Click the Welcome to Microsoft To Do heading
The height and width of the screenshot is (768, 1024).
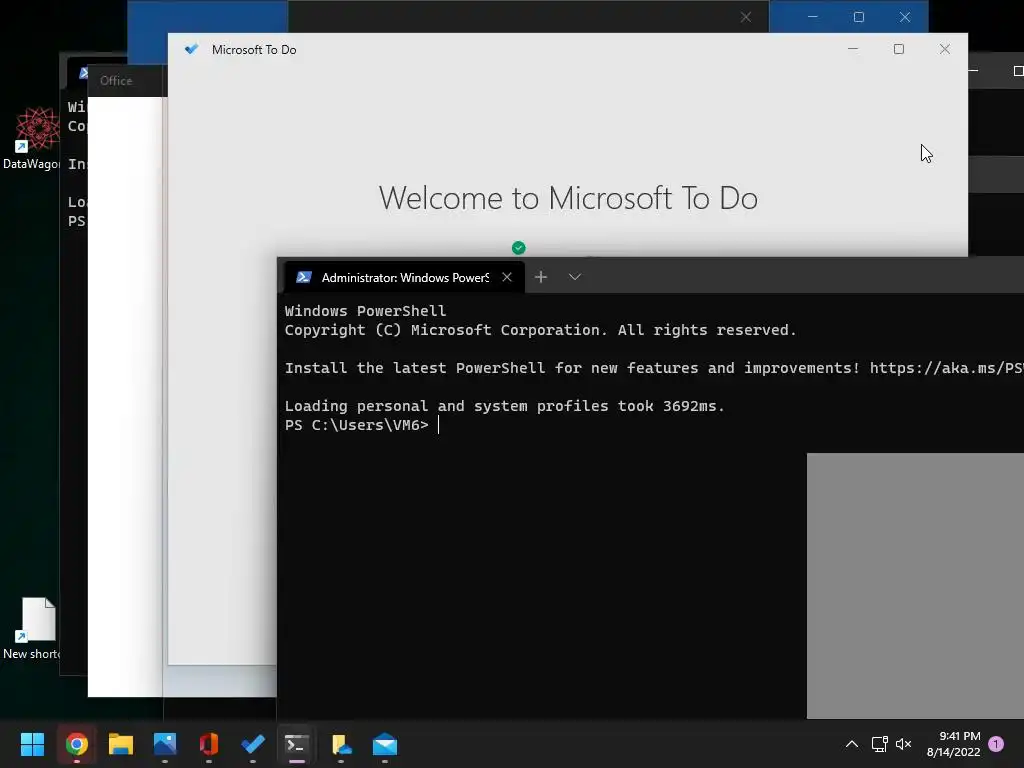[568, 198]
